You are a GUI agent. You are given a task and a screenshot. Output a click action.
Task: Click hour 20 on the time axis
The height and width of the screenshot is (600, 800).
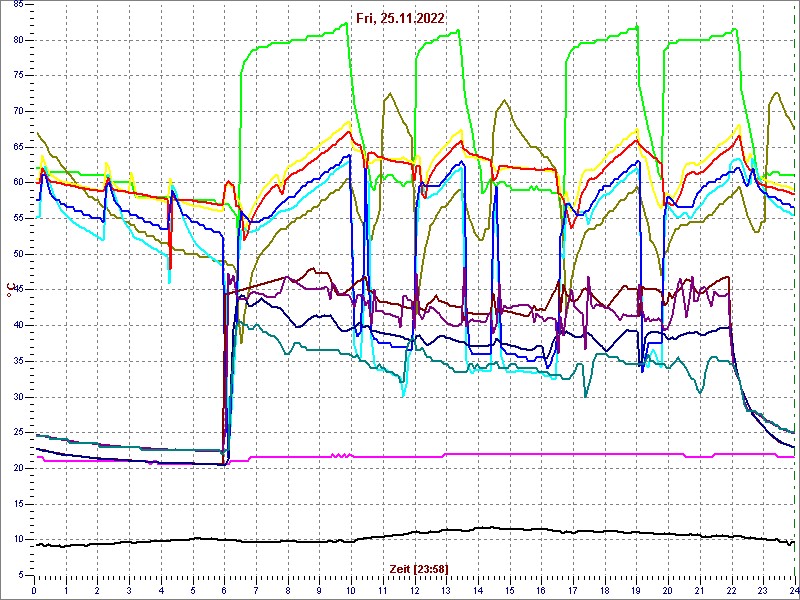[x=668, y=590]
